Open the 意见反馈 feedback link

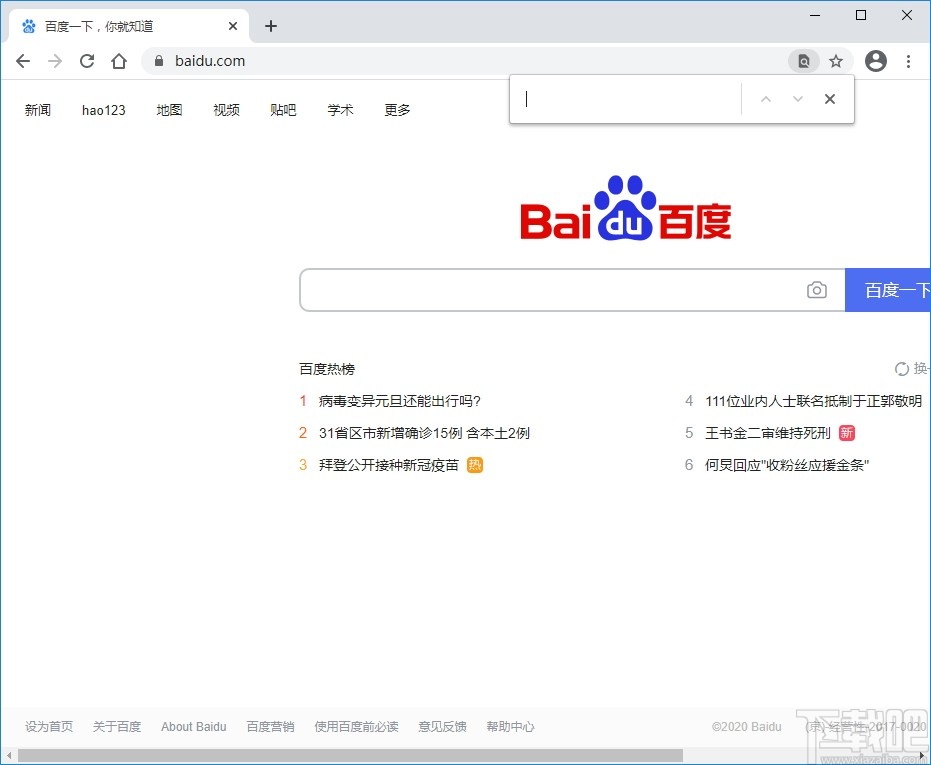click(x=442, y=727)
